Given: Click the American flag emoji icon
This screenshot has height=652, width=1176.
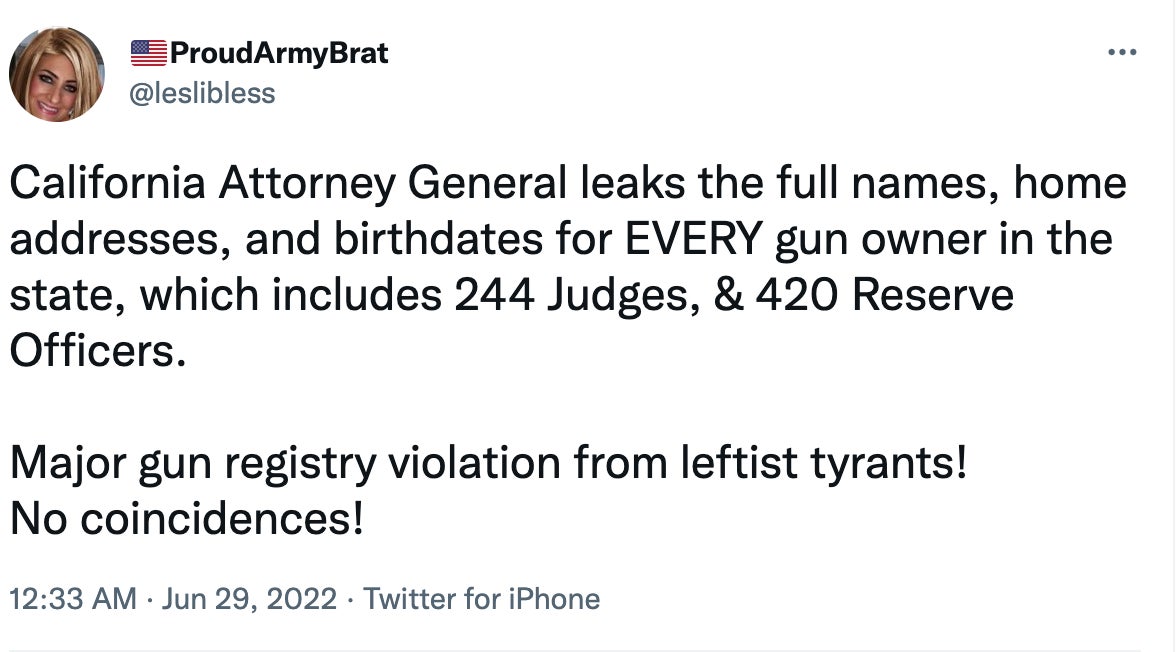Looking at the screenshot, I should (149, 53).
